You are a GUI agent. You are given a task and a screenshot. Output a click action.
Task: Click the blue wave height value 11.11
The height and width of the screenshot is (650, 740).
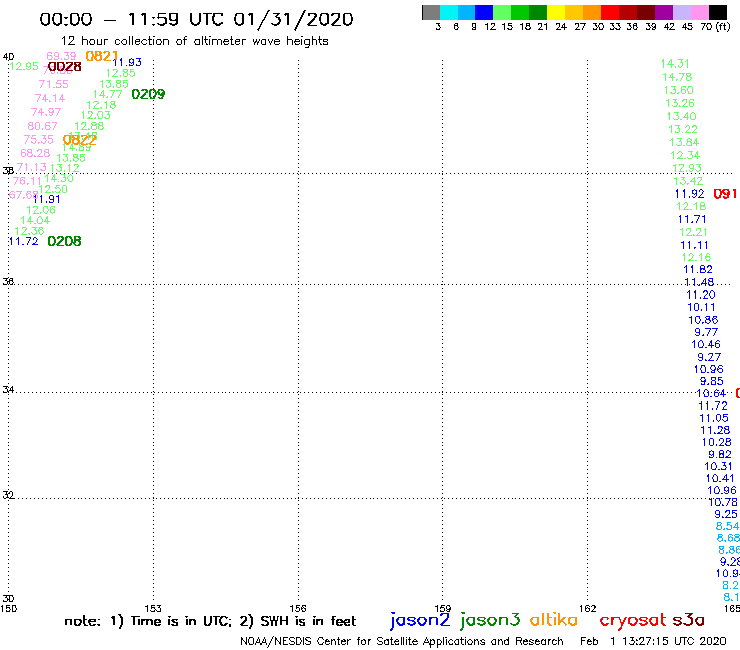[x=694, y=245]
